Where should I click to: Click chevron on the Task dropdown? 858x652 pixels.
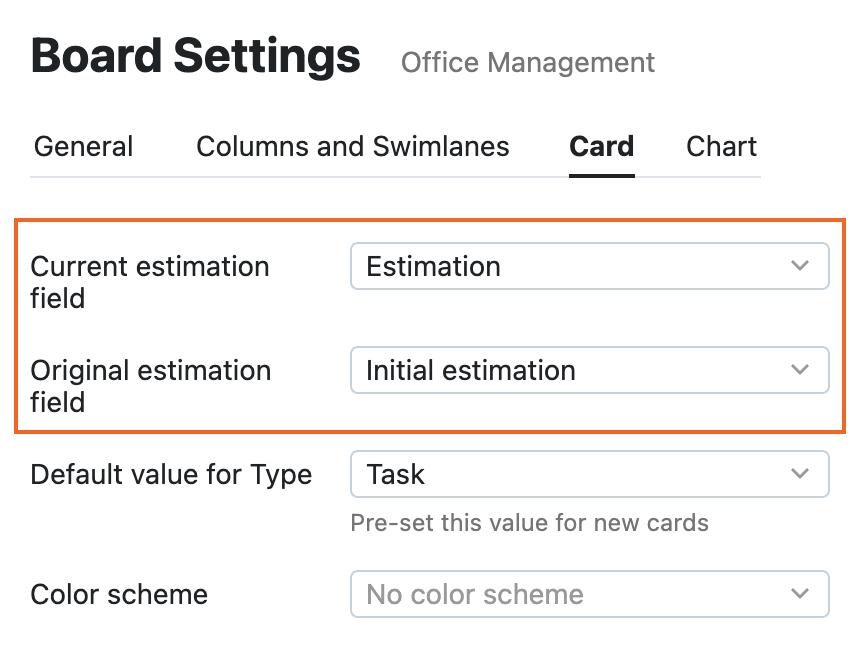coord(799,475)
